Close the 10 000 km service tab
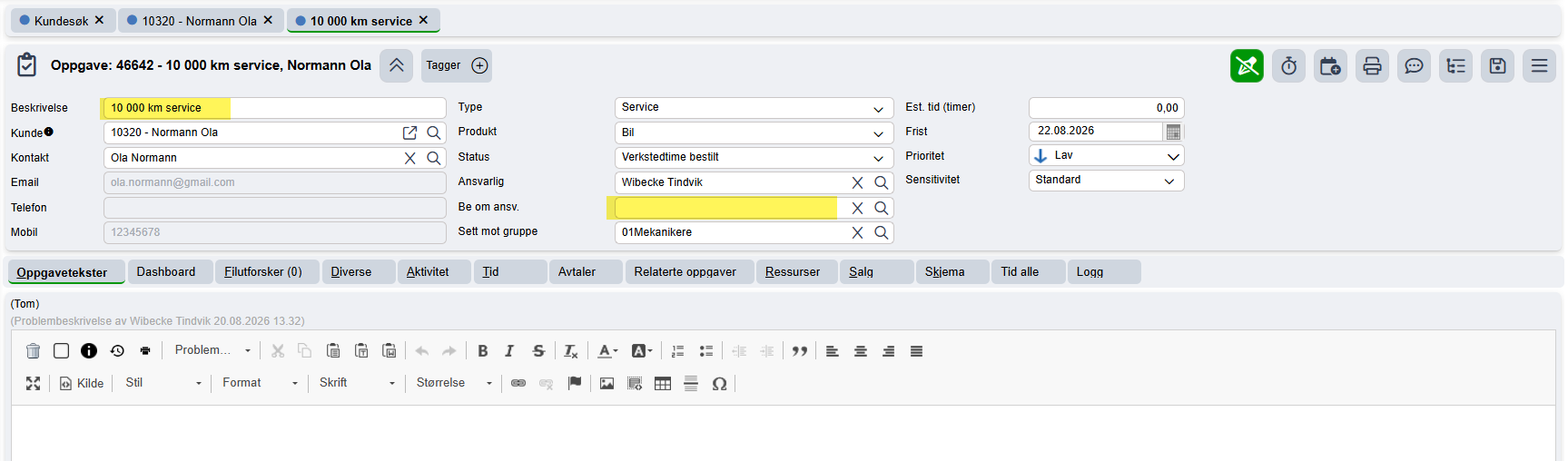This screenshot has width=1568, height=461. [x=423, y=20]
